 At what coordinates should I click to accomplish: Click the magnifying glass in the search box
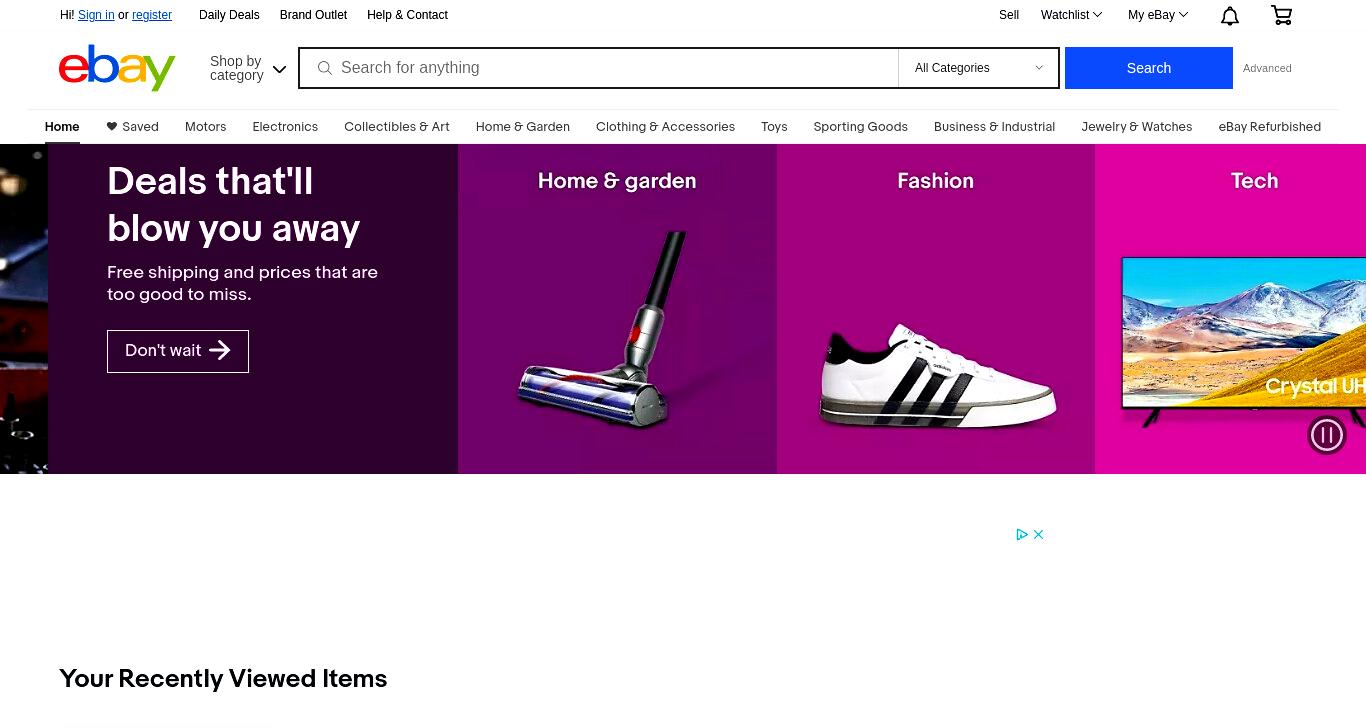point(324,68)
